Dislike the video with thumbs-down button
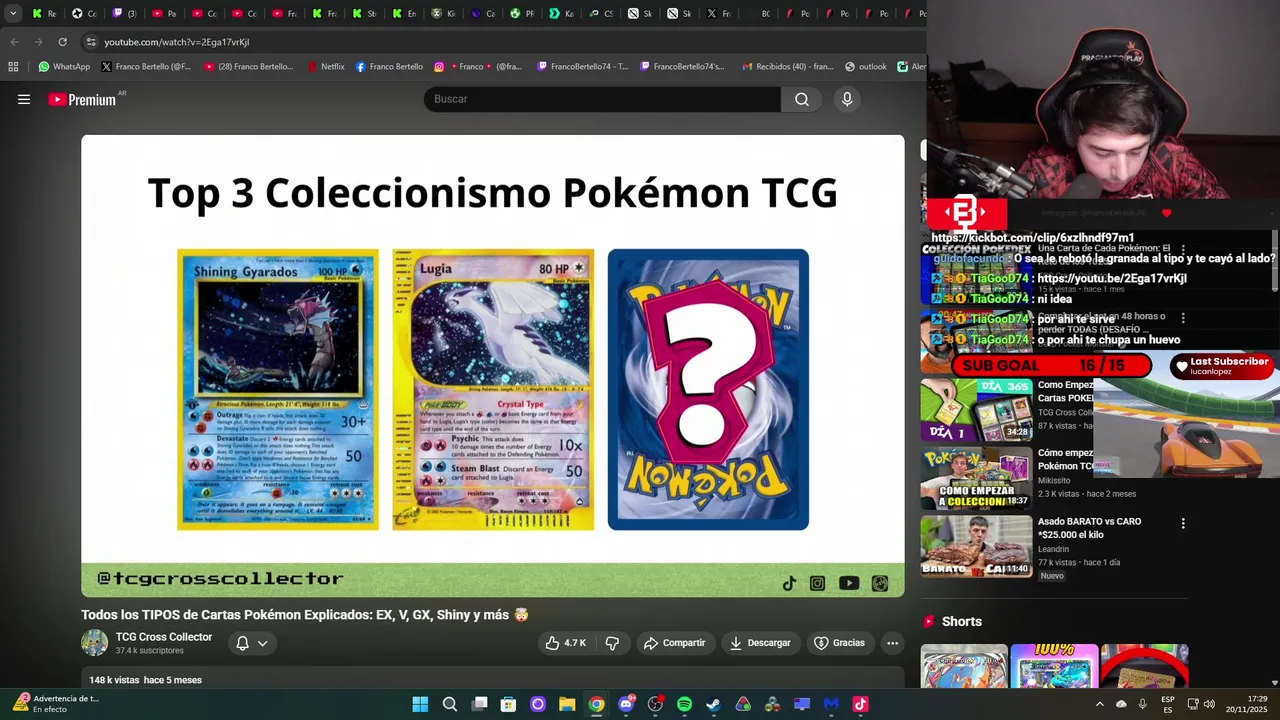This screenshot has width=1280, height=720. (x=612, y=643)
